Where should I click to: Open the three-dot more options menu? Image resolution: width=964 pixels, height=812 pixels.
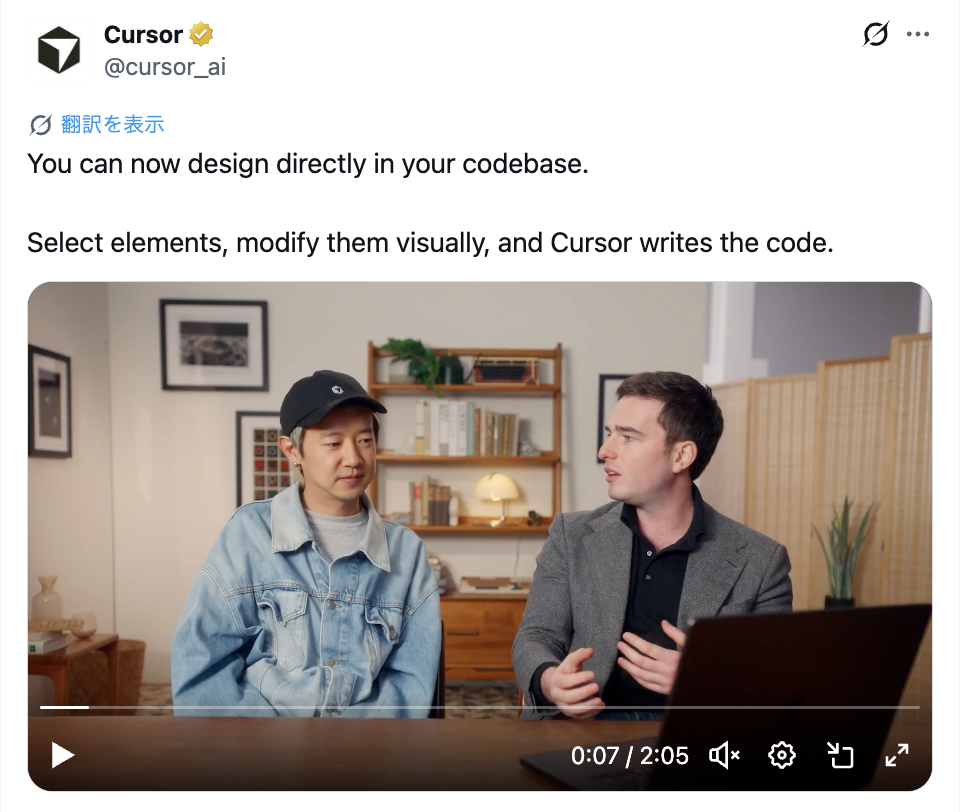(917, 34)
